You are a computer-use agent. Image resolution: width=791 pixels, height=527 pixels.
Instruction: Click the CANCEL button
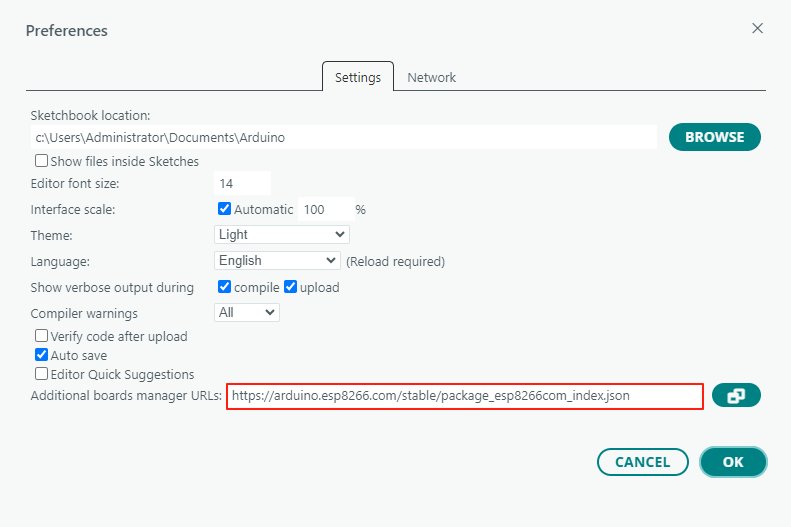(x=642, y=462)
